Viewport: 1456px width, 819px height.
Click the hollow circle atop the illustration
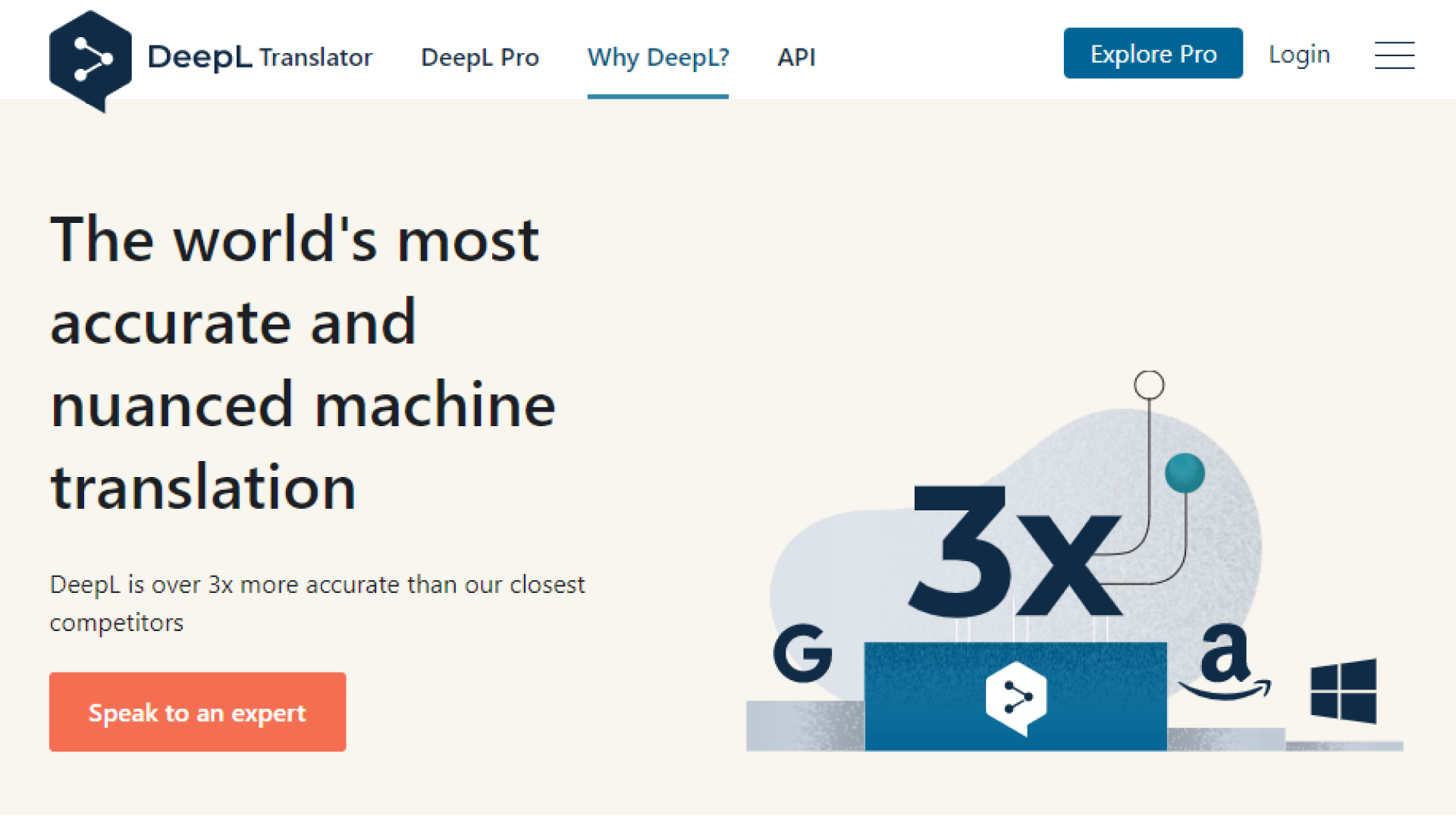pyautogui.click(x=1148, y=385)
